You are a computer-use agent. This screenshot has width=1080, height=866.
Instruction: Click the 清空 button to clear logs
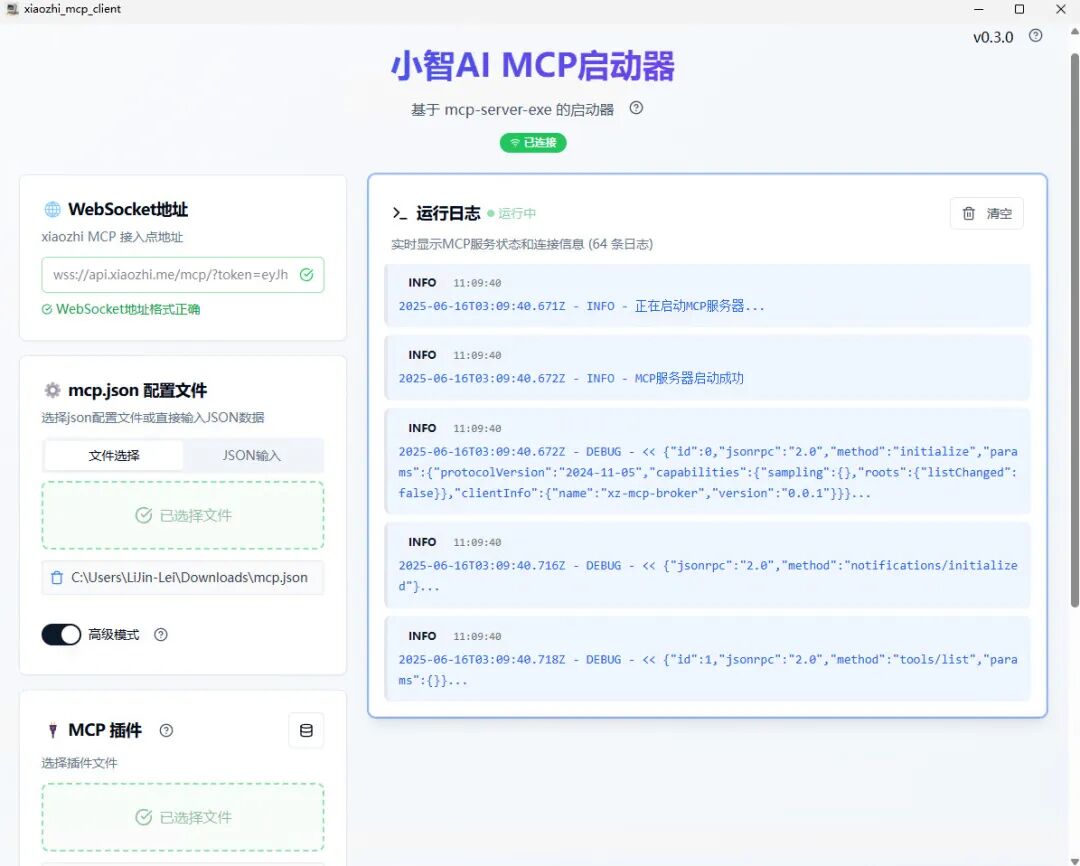[x=987, y=213]
